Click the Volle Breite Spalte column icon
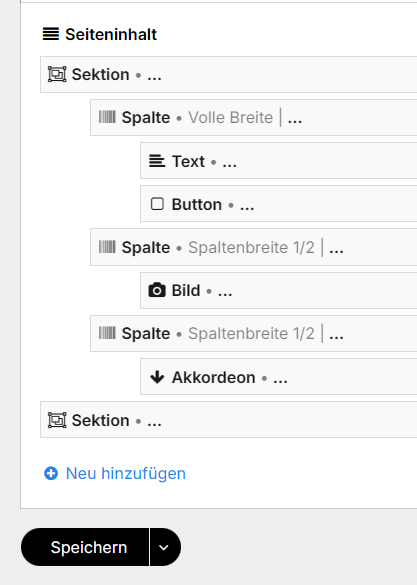Viewport: 417px width, 585px height. (107, 117)
